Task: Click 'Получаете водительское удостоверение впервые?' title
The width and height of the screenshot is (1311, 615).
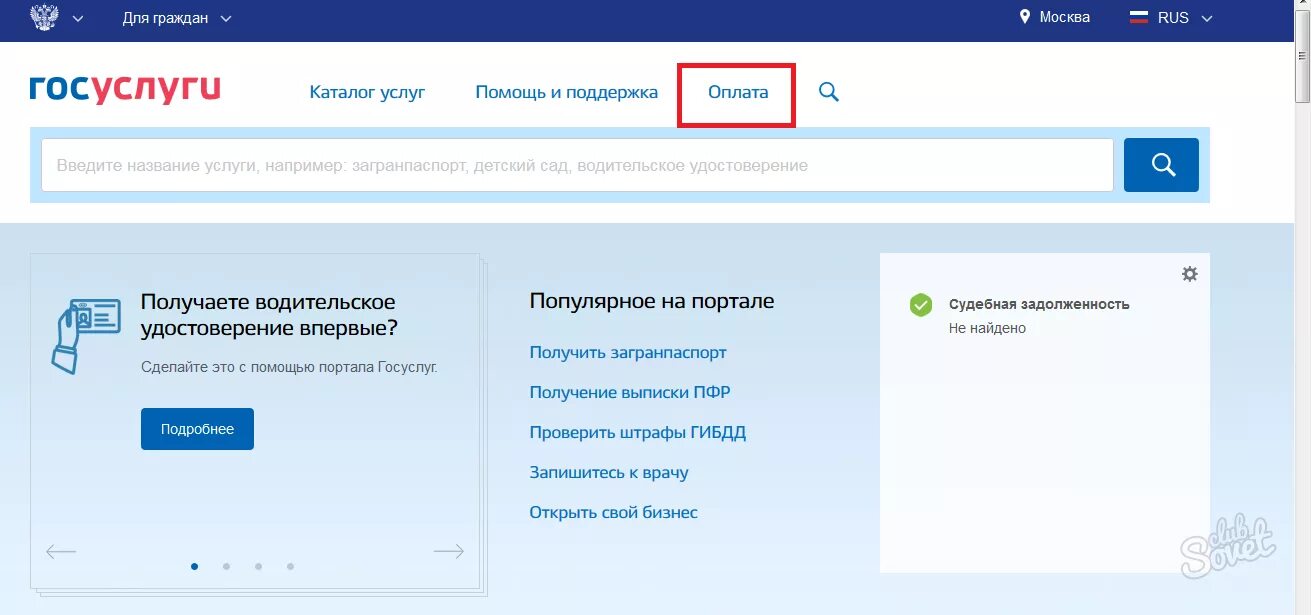Action: click(x=269, y=315)
